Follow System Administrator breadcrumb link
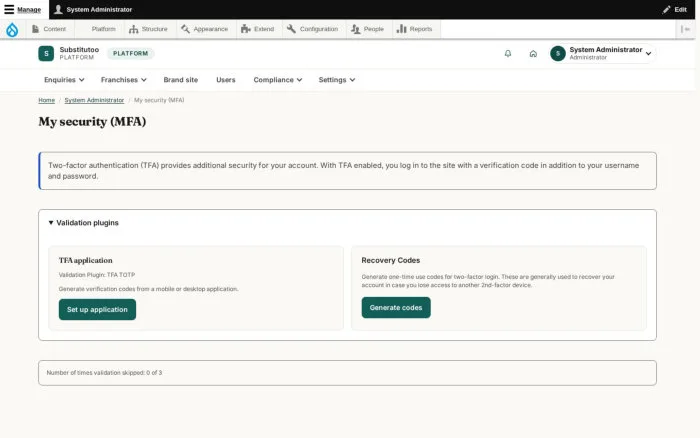Viewport: 700px width, 438px height. [x=94, y=100]
